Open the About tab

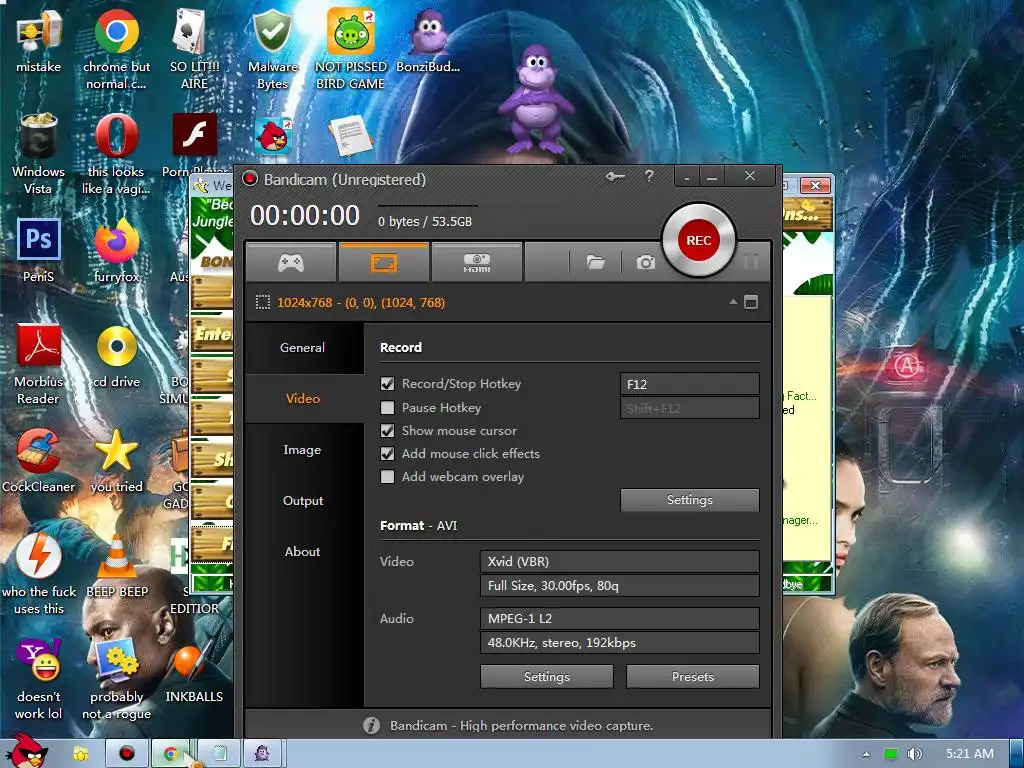coord(302,551)
